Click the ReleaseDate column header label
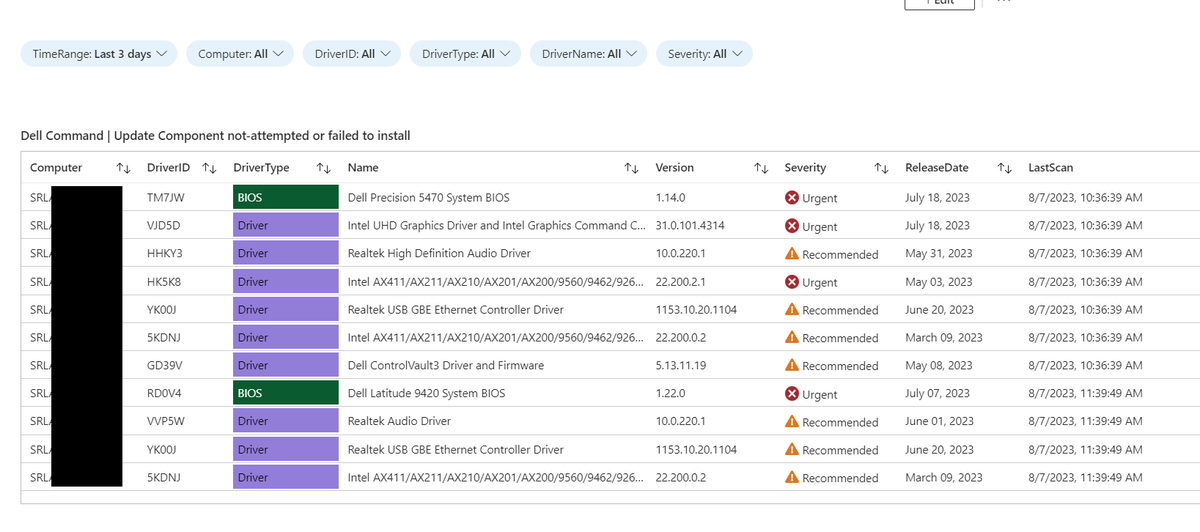Viewport: 1200px width, 532px height. tap(937, 168)
